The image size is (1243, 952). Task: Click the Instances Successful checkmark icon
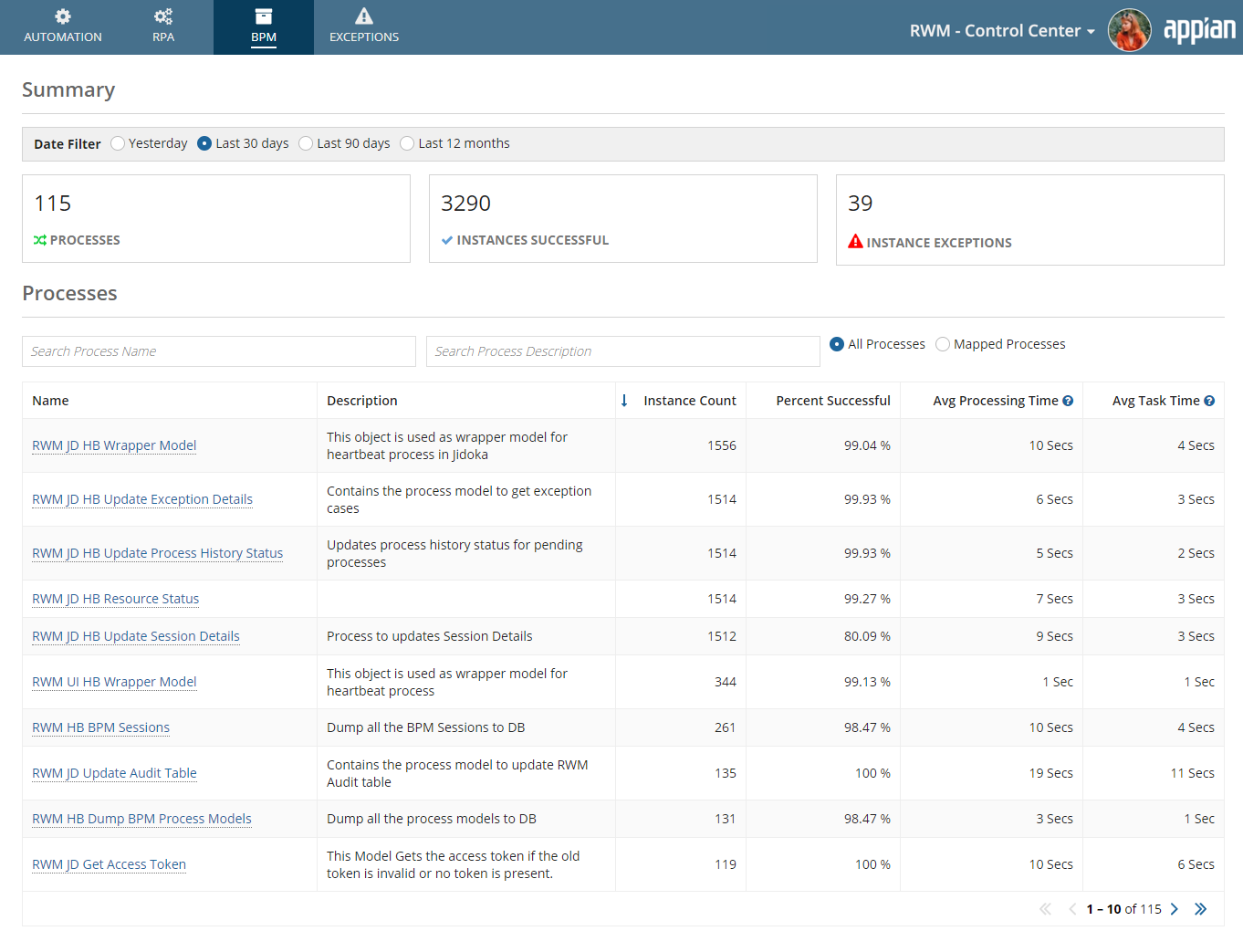click(x=447, y=240)
